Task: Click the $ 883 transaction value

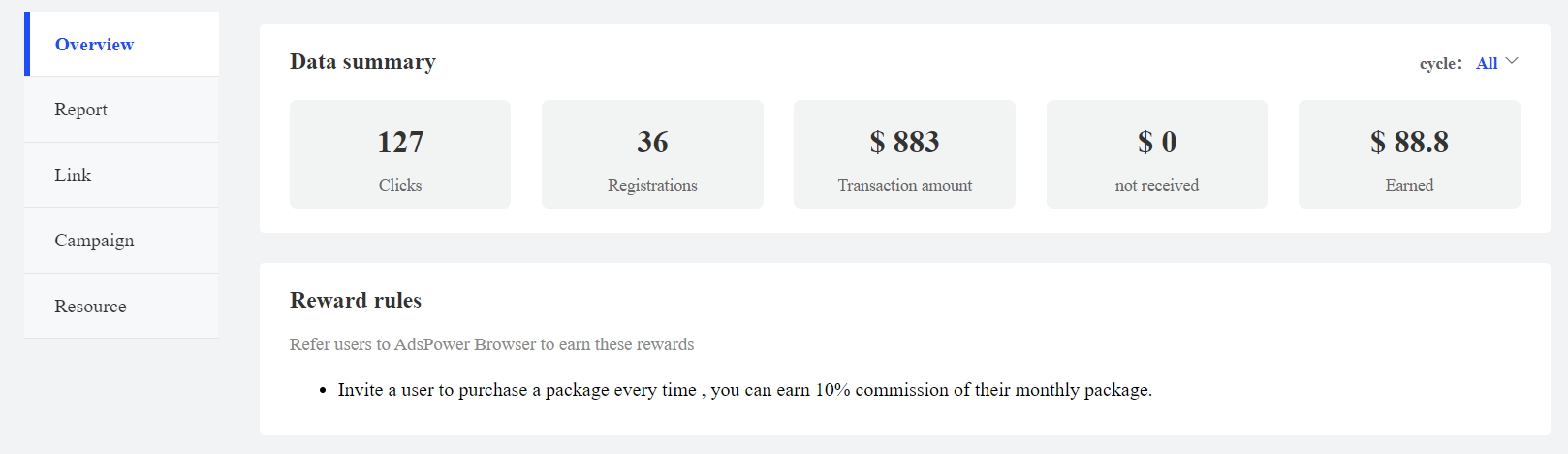Action: [904, 143]
